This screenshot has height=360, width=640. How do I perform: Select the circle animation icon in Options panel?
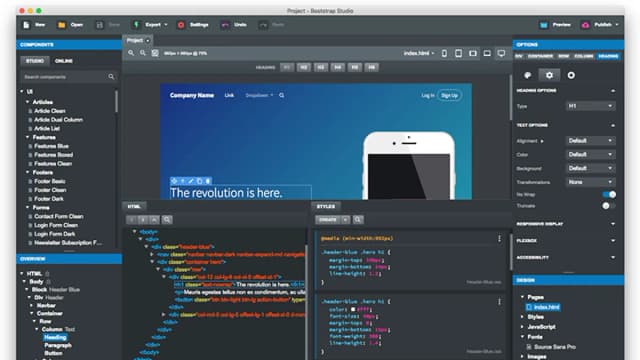coord(571,75)
